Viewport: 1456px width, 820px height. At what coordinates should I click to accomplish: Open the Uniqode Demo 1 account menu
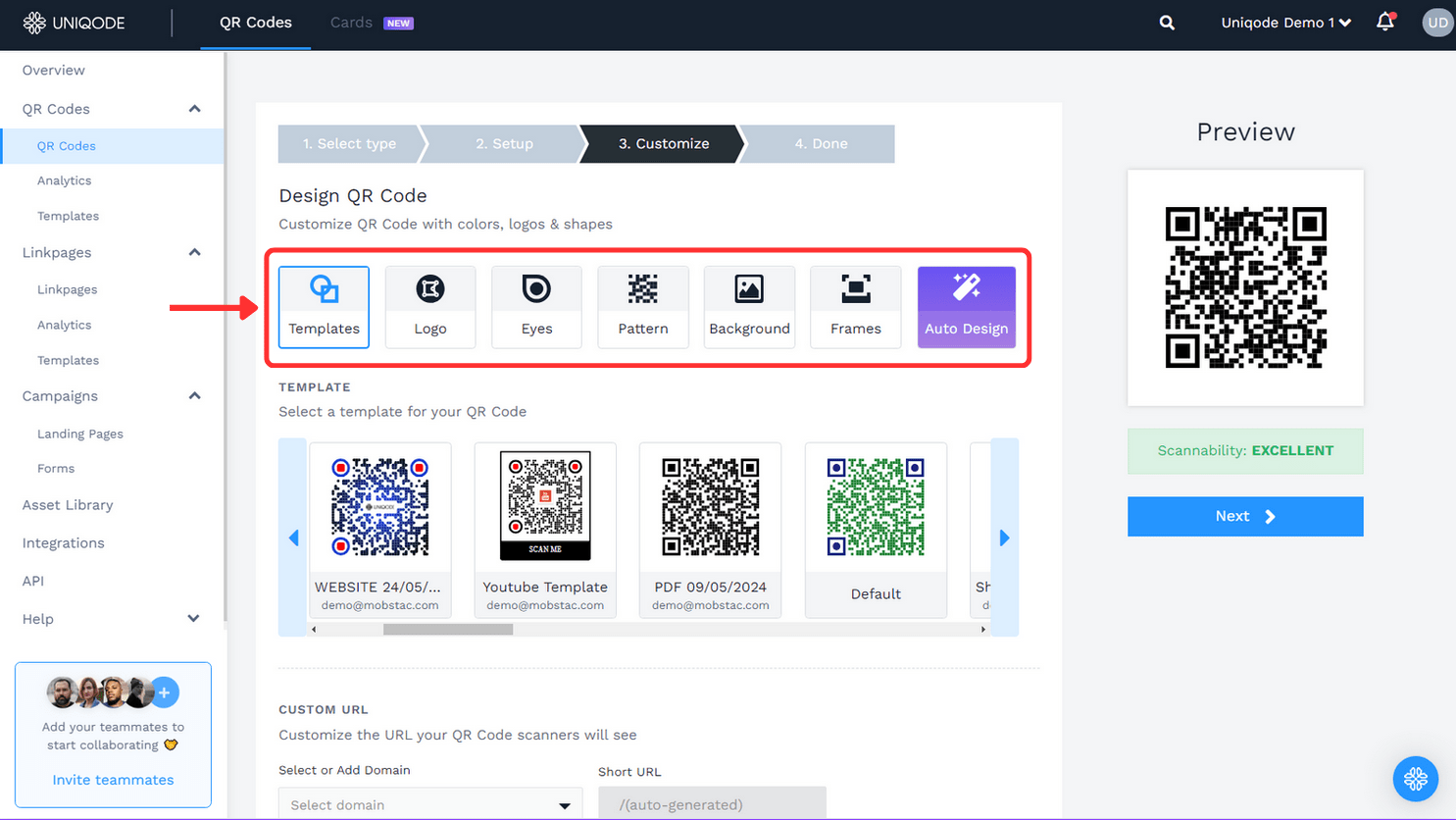[1285, 22]
